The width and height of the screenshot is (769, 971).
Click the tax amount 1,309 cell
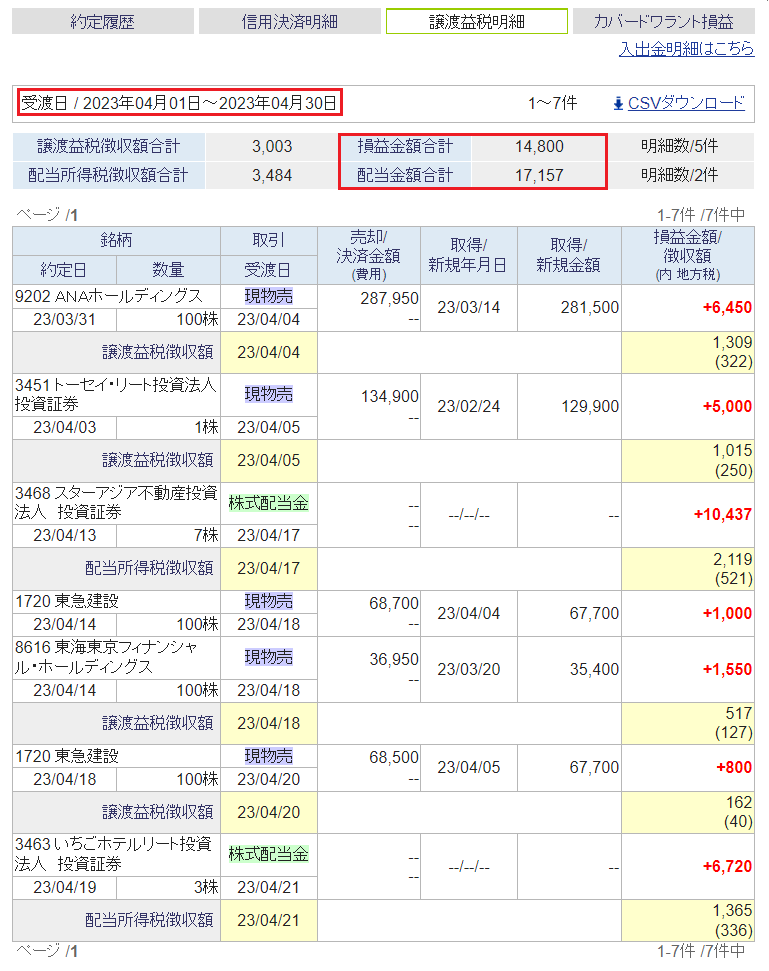click(x=688, y=352)
